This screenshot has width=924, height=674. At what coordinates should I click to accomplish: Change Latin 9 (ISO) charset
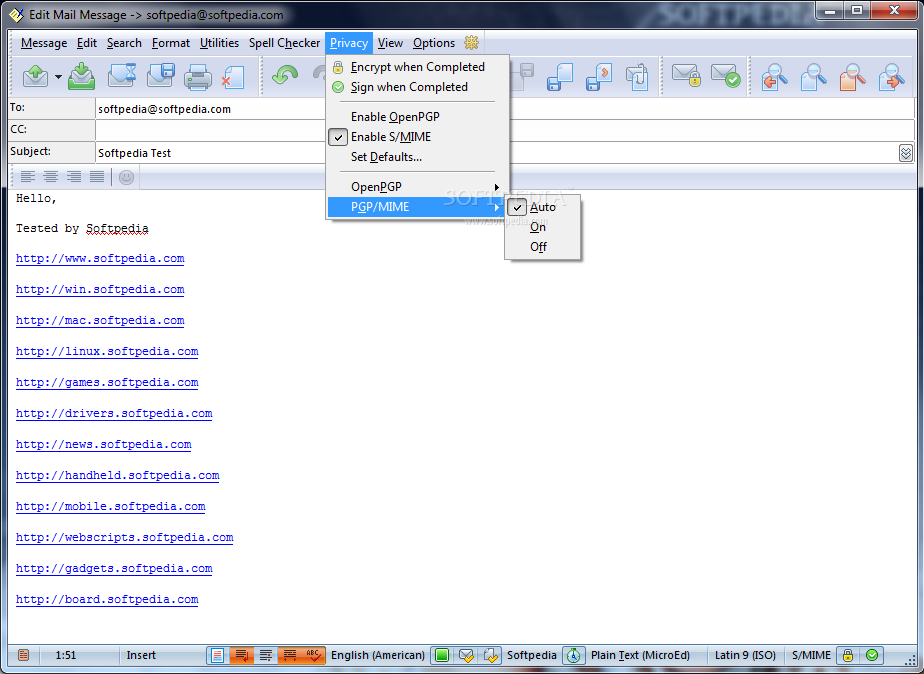tap(745, 655)
